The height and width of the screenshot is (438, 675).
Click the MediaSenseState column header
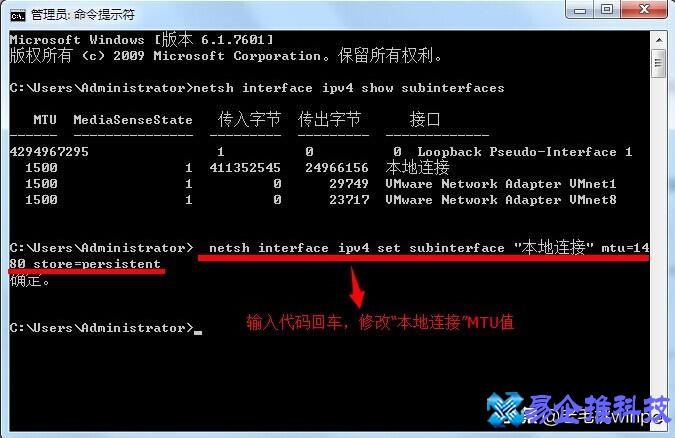tap(133, 119)
